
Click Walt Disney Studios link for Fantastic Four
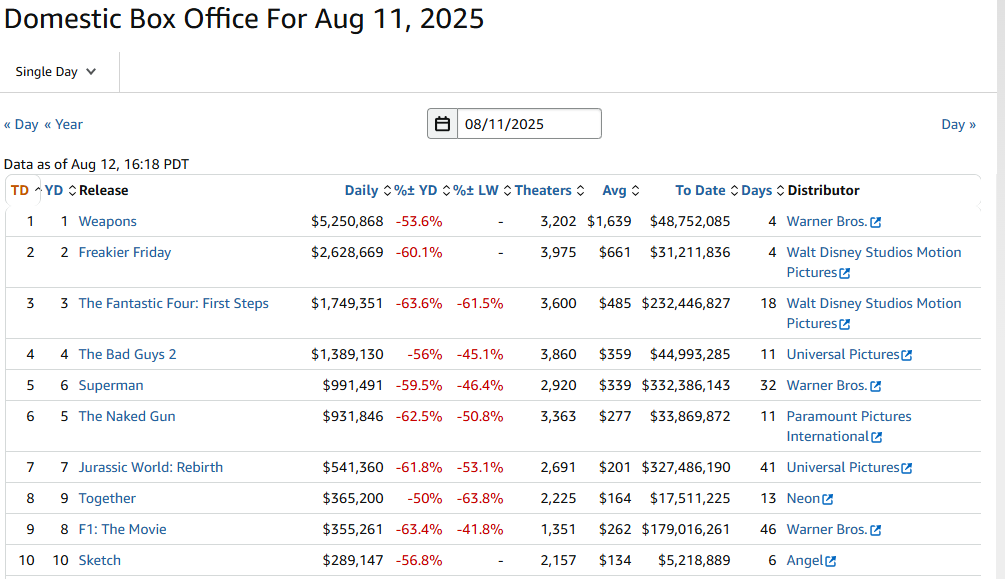click(x=874, y=314)
